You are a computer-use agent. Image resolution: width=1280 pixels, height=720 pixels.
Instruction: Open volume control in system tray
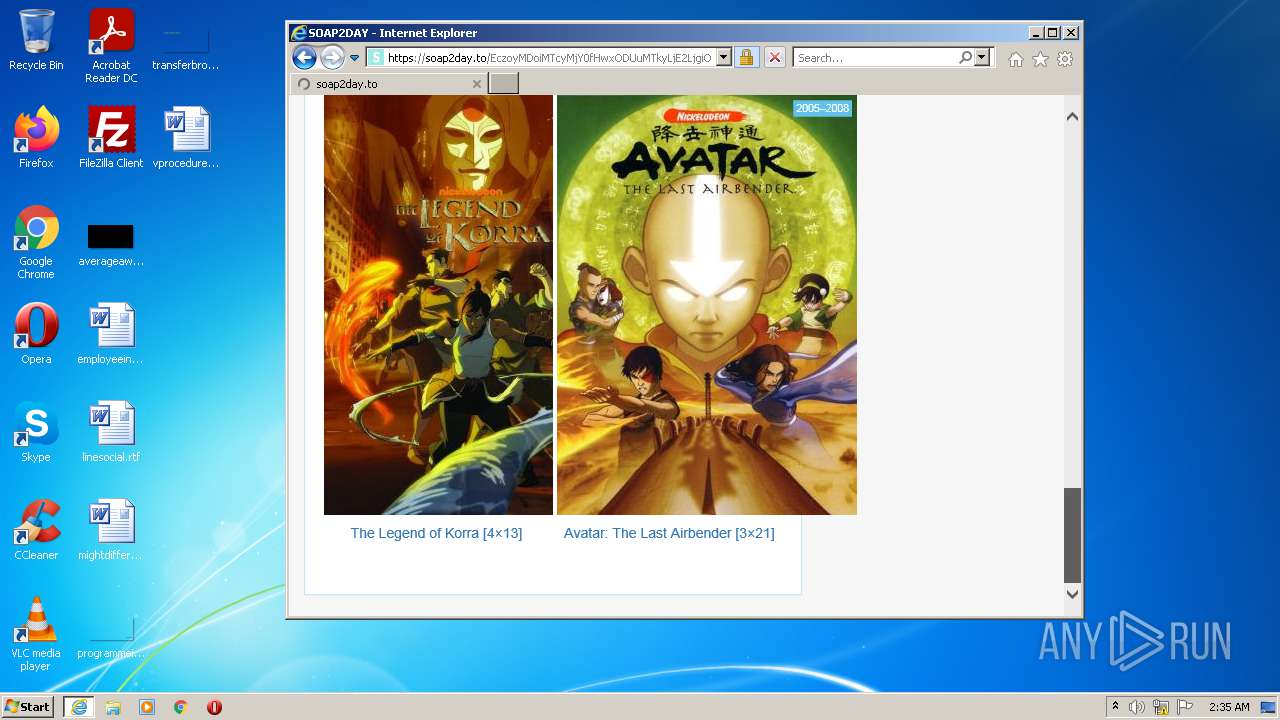tap(1137, 707)
